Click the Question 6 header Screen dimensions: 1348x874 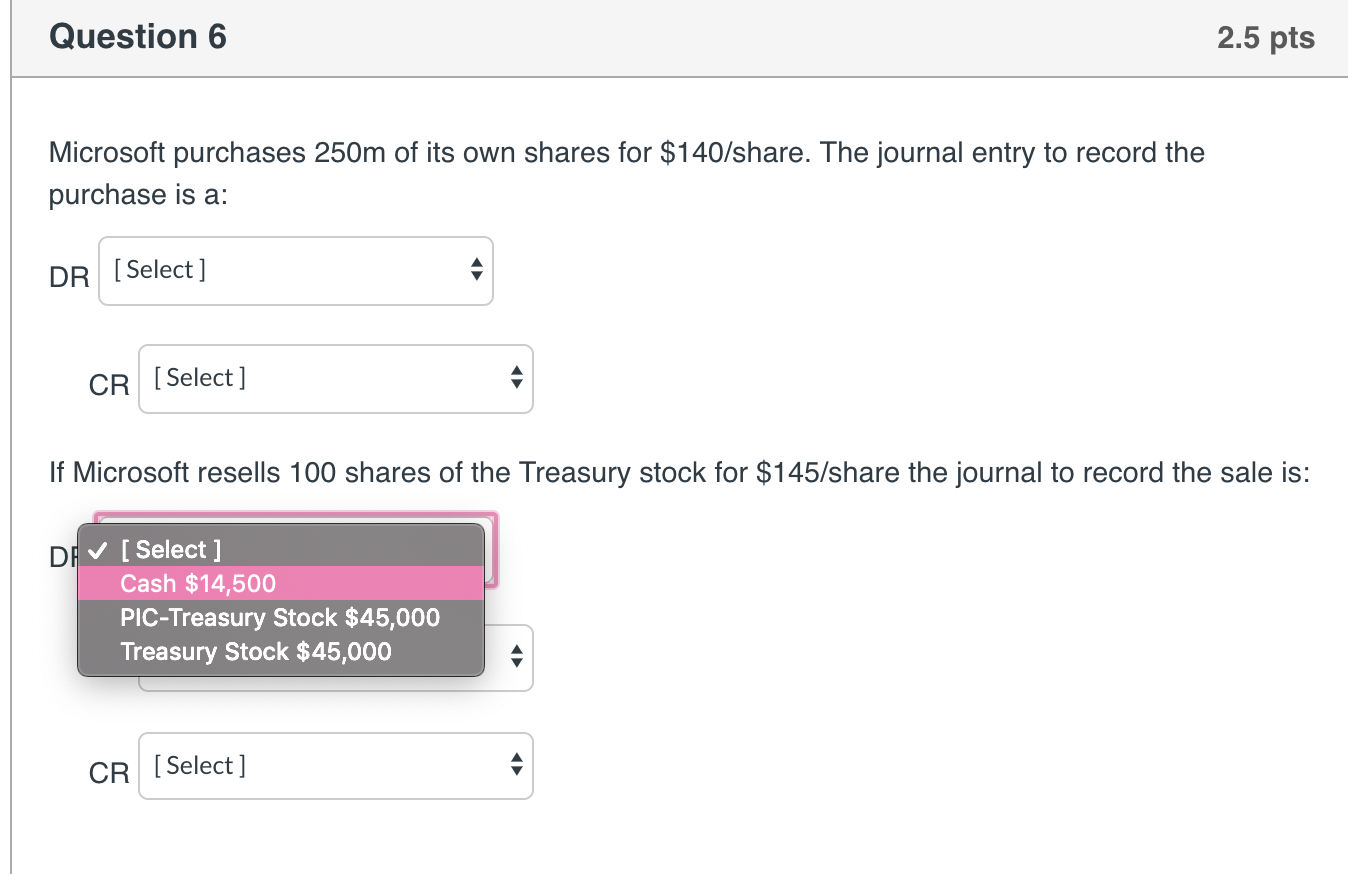coord(138,36)
